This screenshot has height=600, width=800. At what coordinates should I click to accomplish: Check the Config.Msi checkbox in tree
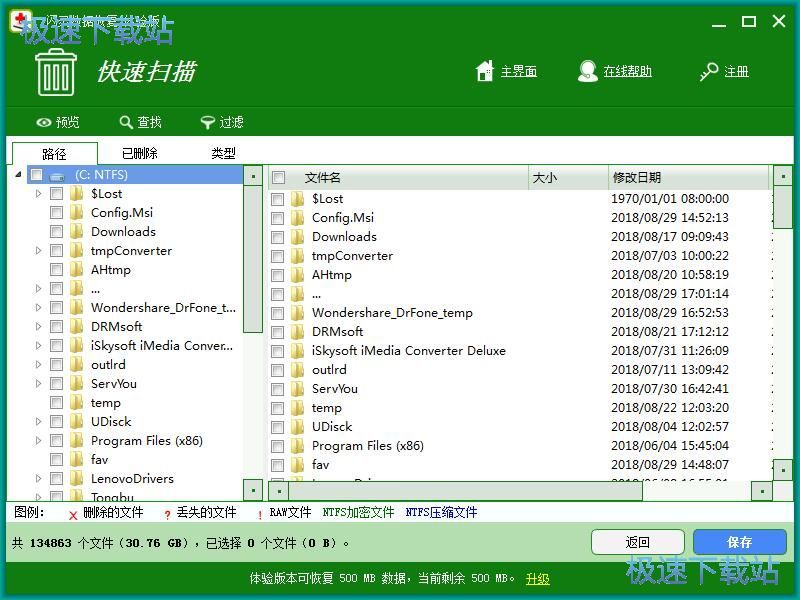coord(57,213)
